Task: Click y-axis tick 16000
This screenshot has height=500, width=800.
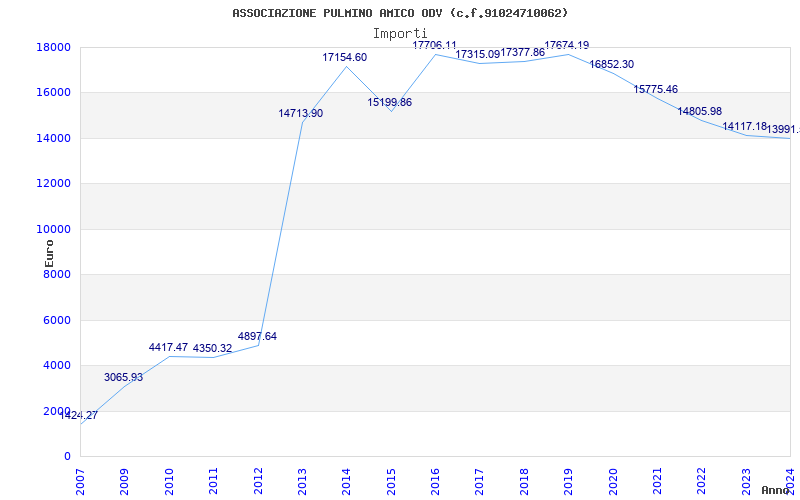Action: coord(53,93)
